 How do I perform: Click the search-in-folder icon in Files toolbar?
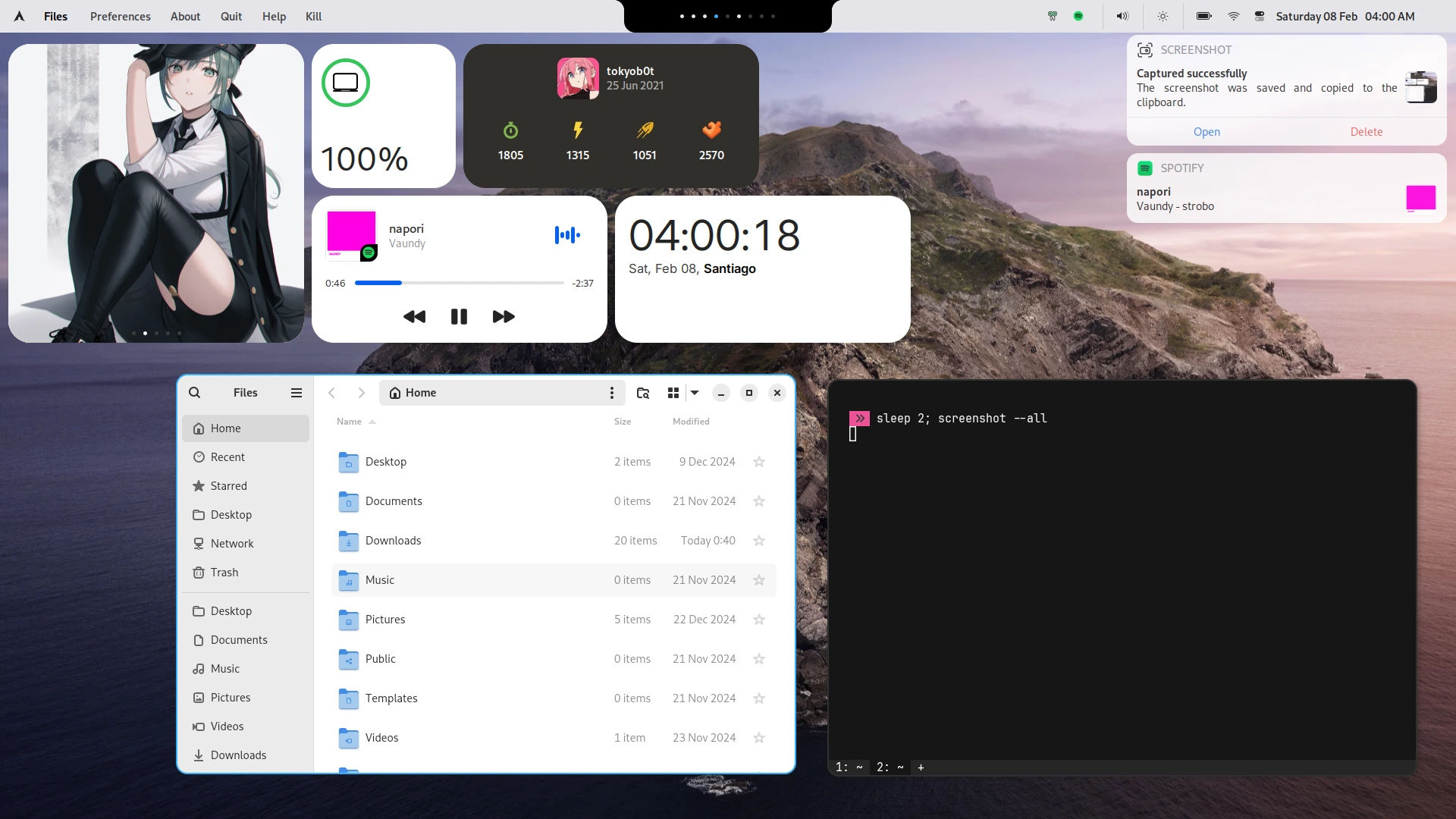click(x=643, y=393)
